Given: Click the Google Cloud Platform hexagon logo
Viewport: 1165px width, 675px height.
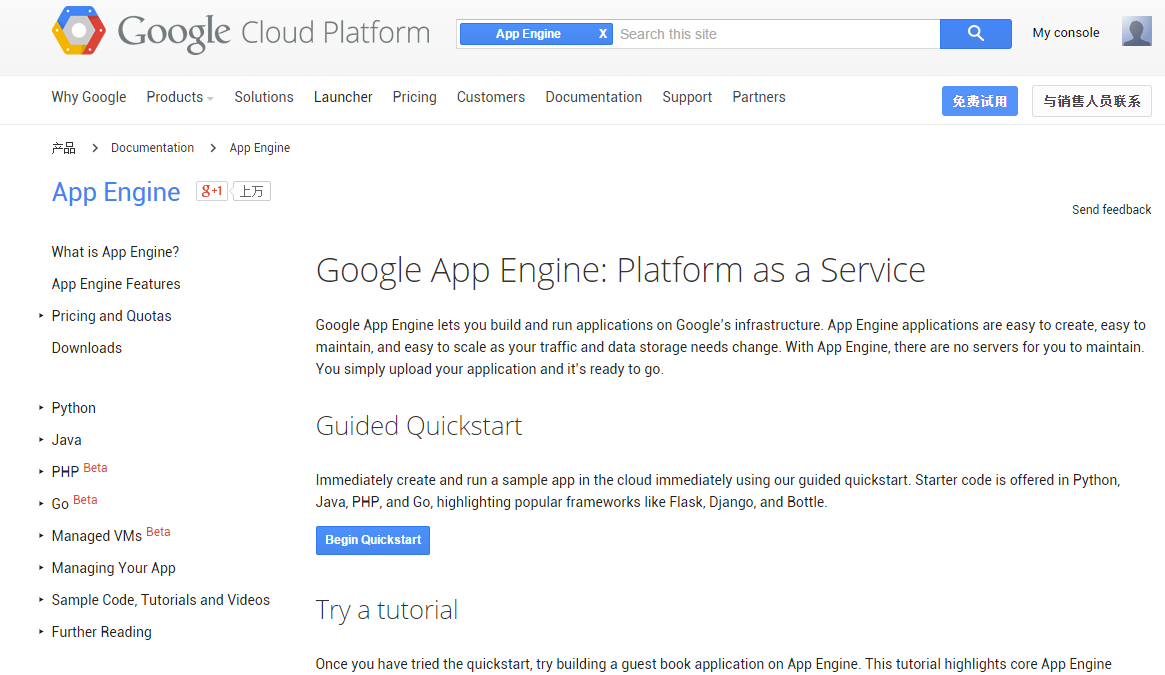Looking at the screenshot, I should tap(78, 31).
